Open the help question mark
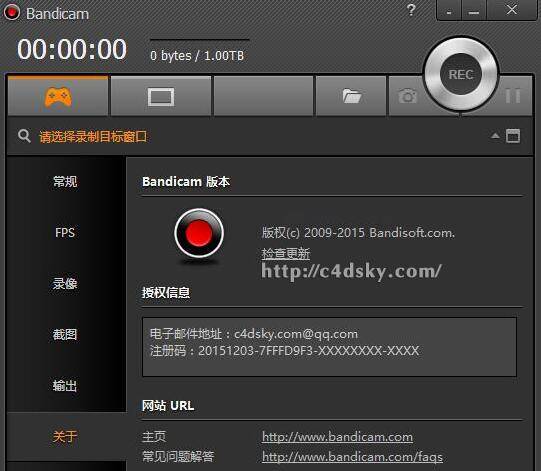Screen dimensions: 541x471 (x=411, y=10)
